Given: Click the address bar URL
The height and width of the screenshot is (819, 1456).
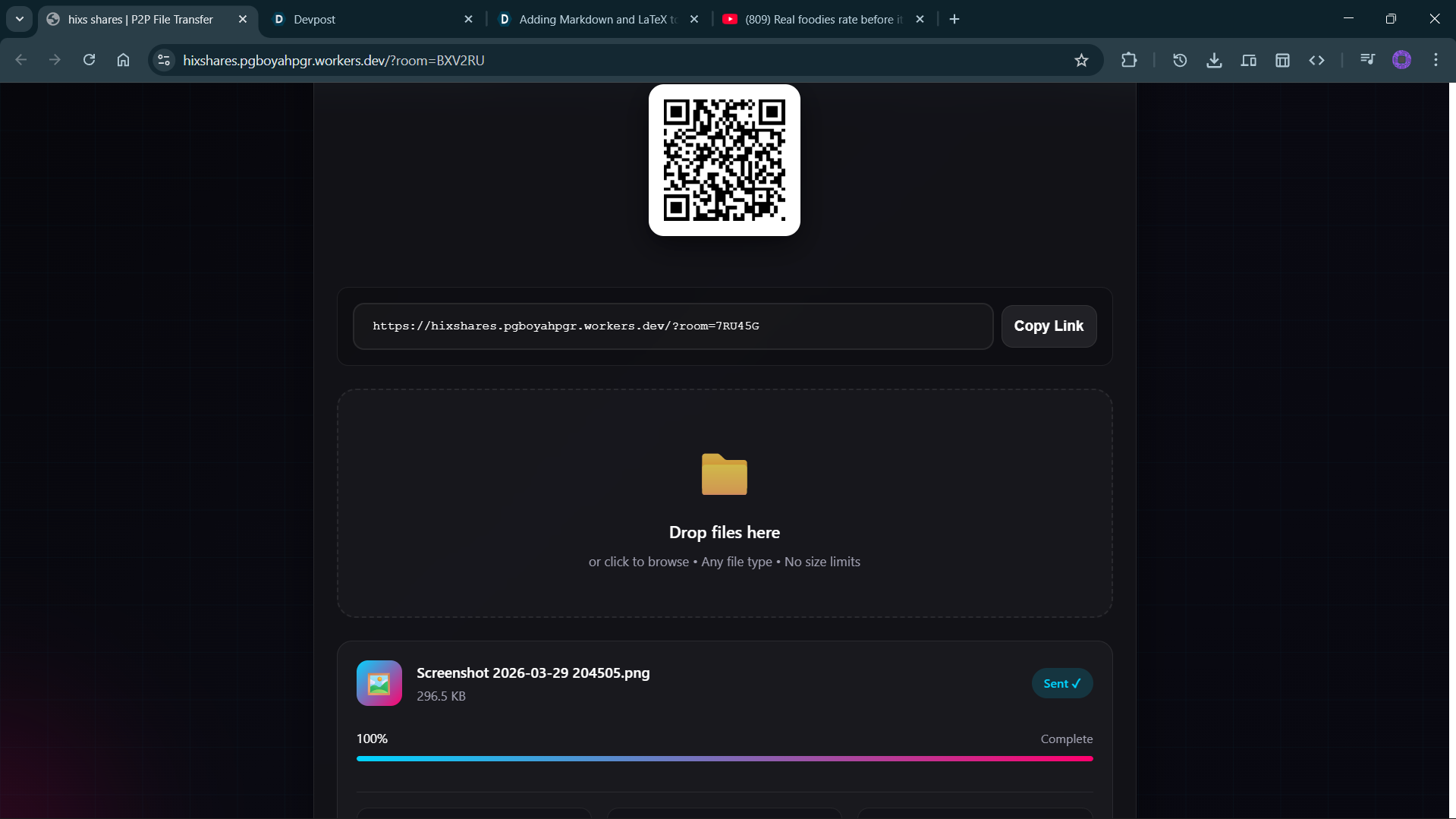Looking at the screenshot, I should (334, 60).
